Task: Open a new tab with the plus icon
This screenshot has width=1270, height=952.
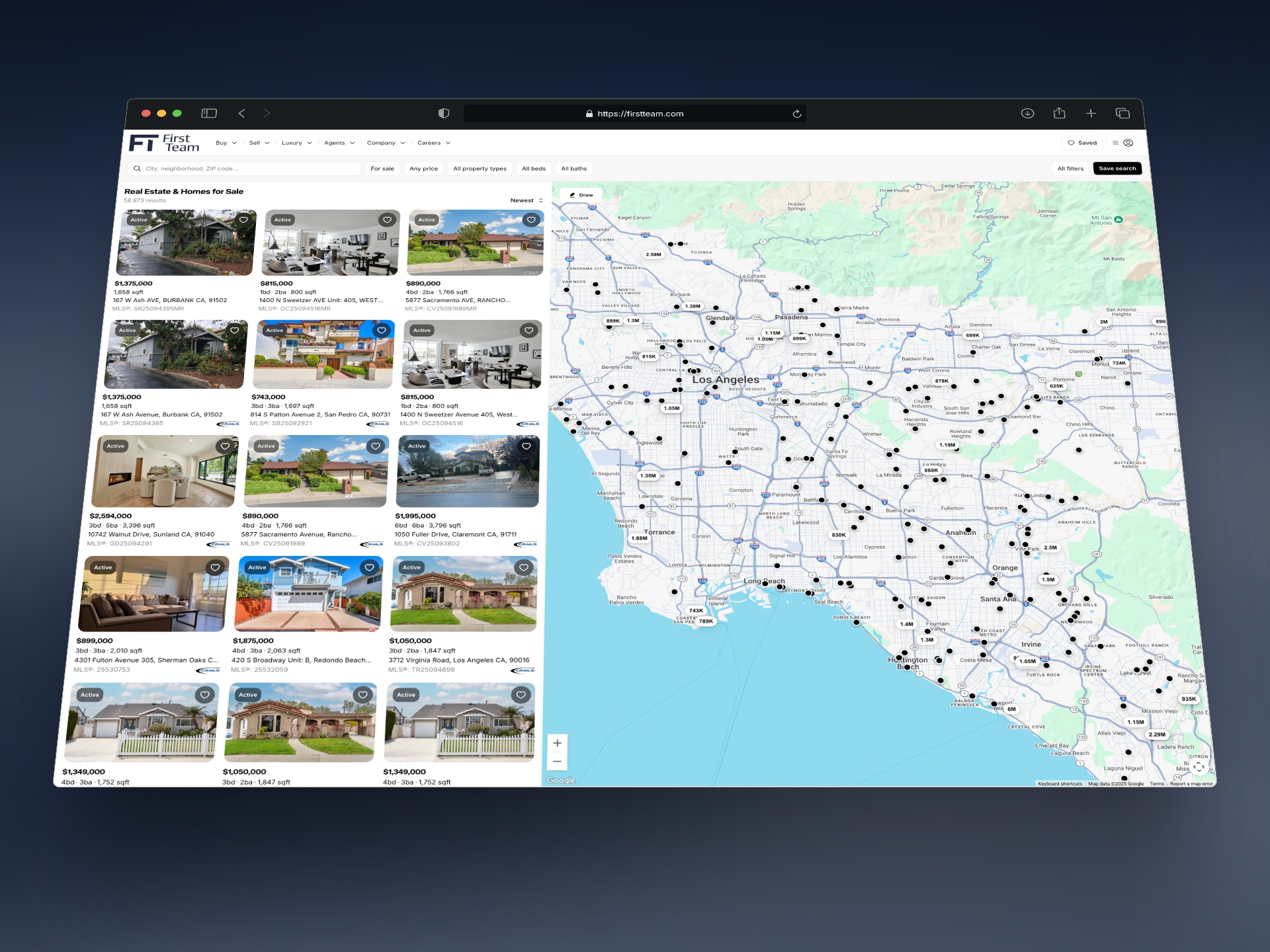Action: point(1091,113)
